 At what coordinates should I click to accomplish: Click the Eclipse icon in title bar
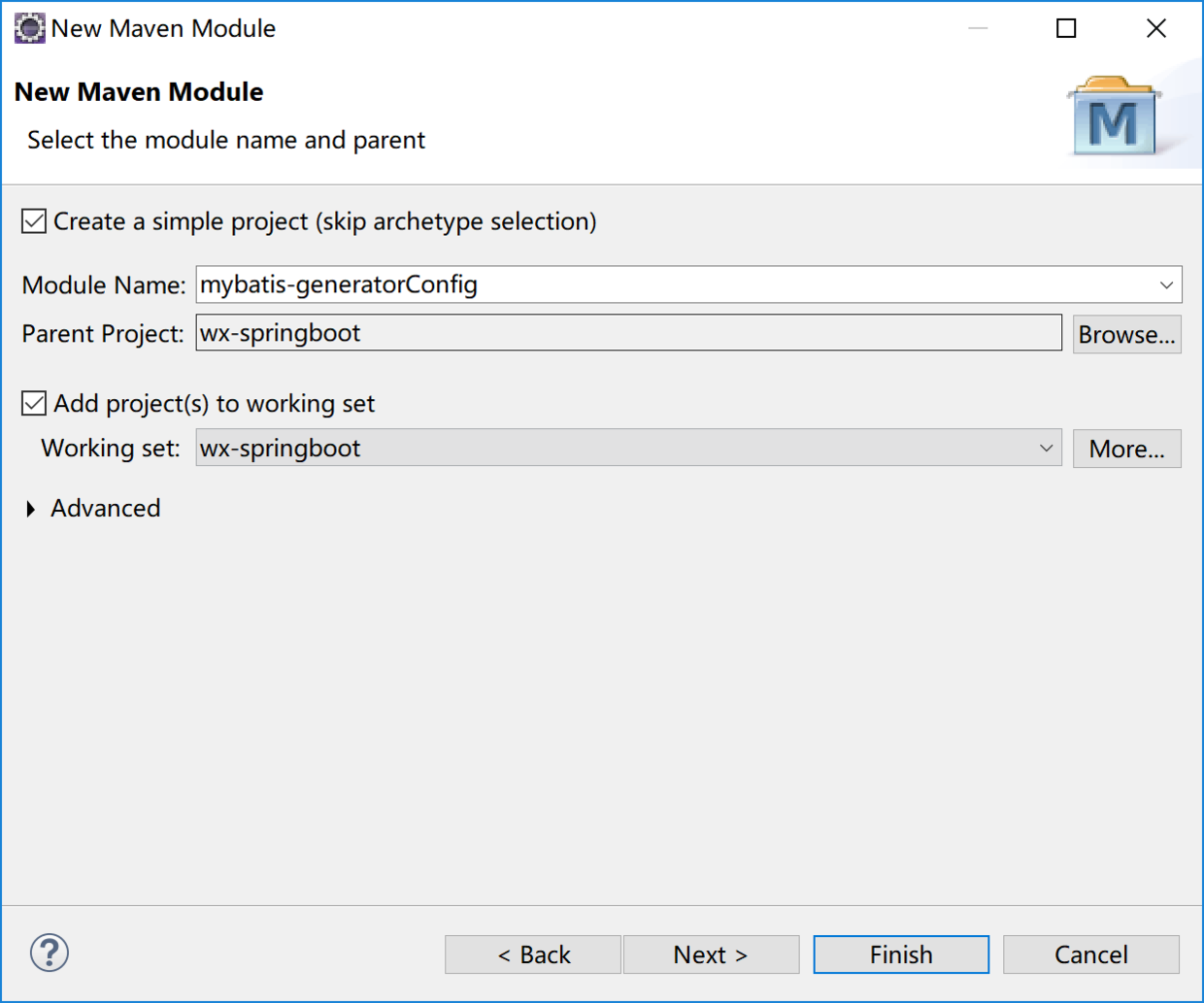tap(29, 28)
